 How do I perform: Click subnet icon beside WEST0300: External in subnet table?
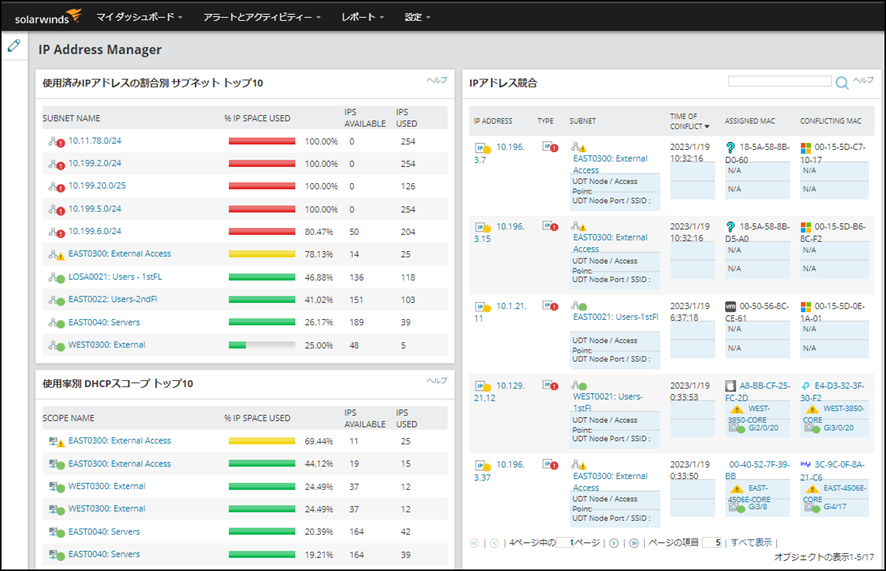tap(56, 345)
